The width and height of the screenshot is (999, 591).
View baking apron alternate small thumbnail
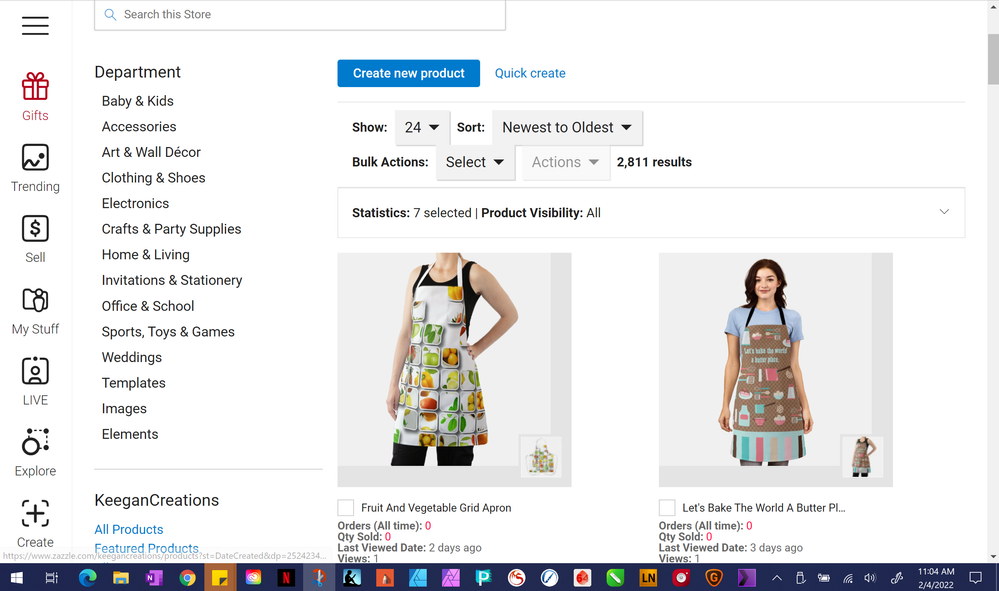pos(862,456)
